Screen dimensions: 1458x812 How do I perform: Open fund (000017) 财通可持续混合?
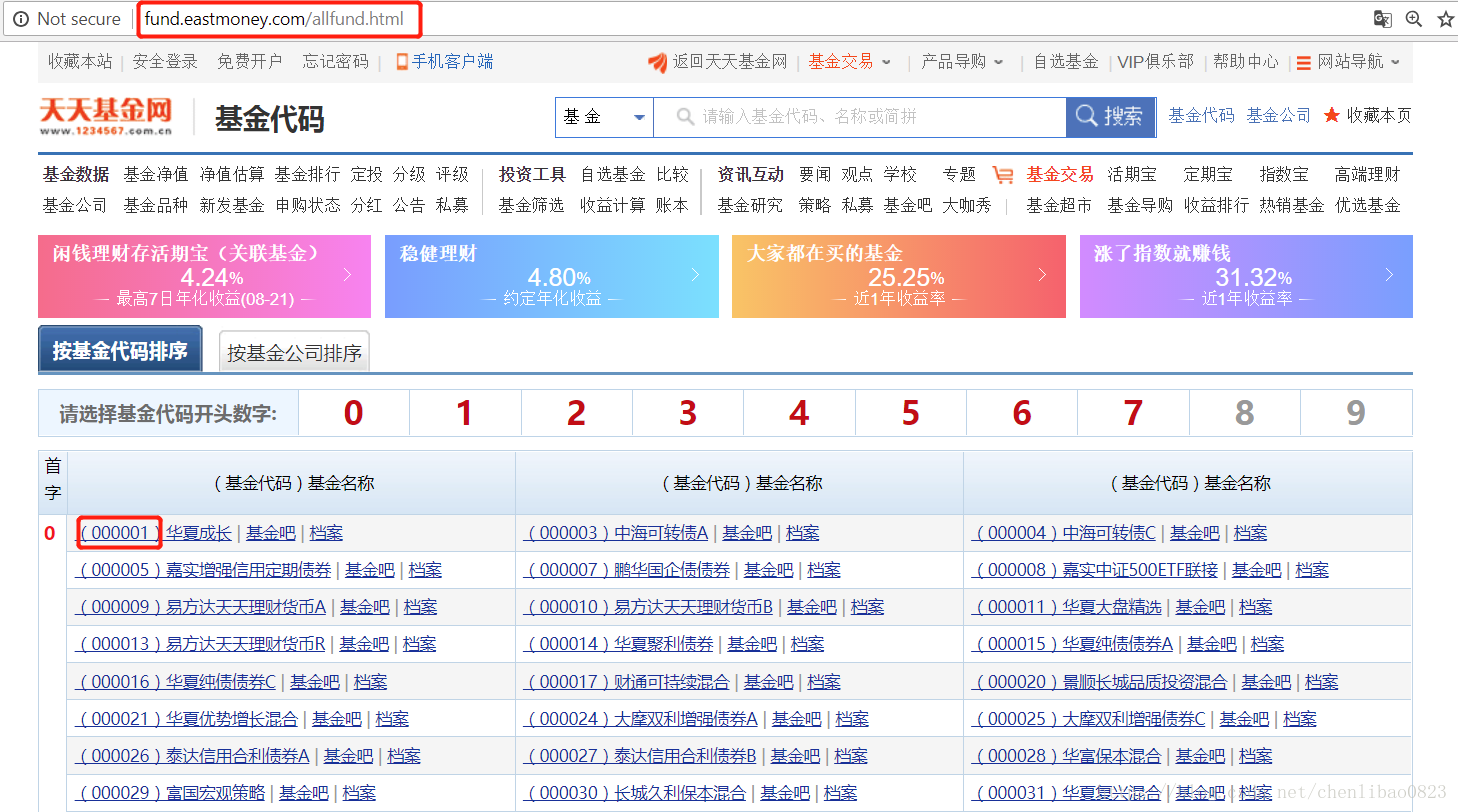click(x=627, y=682)
